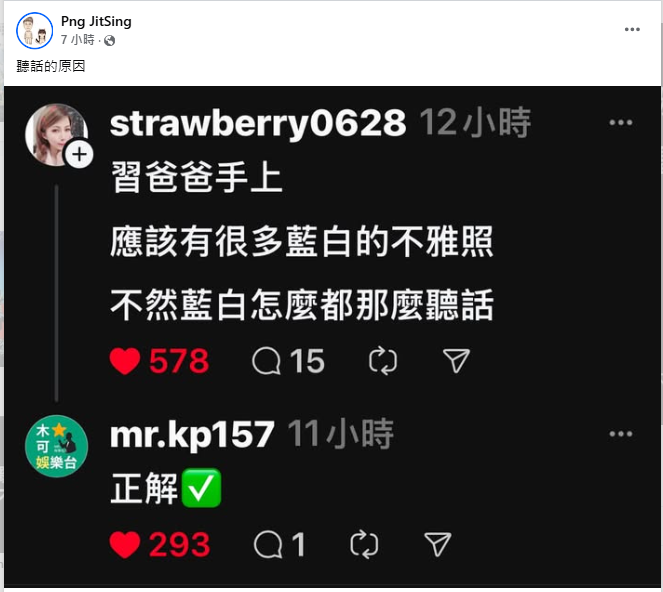Open comments on strawberry0628 post
The width and height of the screenshot is (663, 592).
[x=266, y=362]
